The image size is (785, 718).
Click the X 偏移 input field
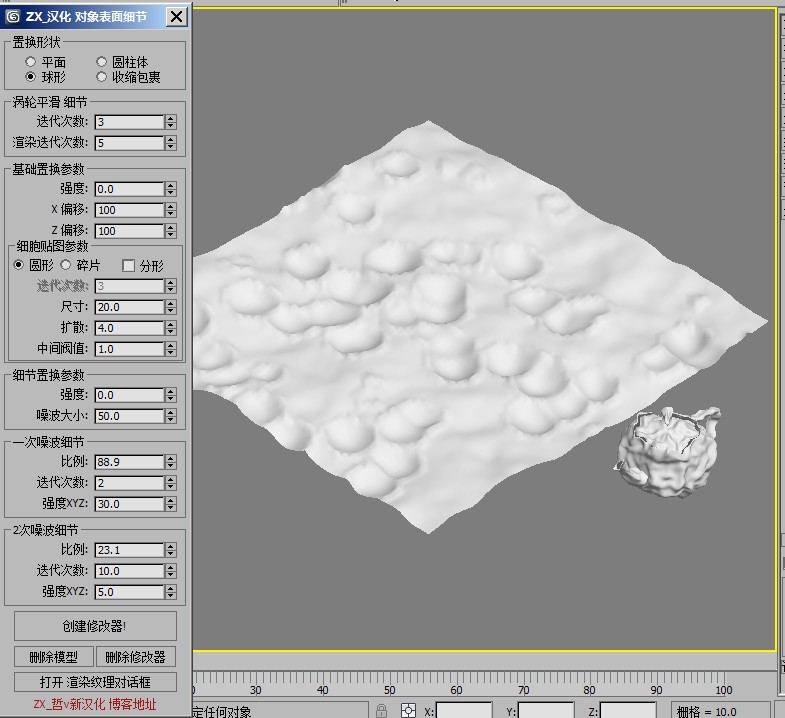[129, 210]
